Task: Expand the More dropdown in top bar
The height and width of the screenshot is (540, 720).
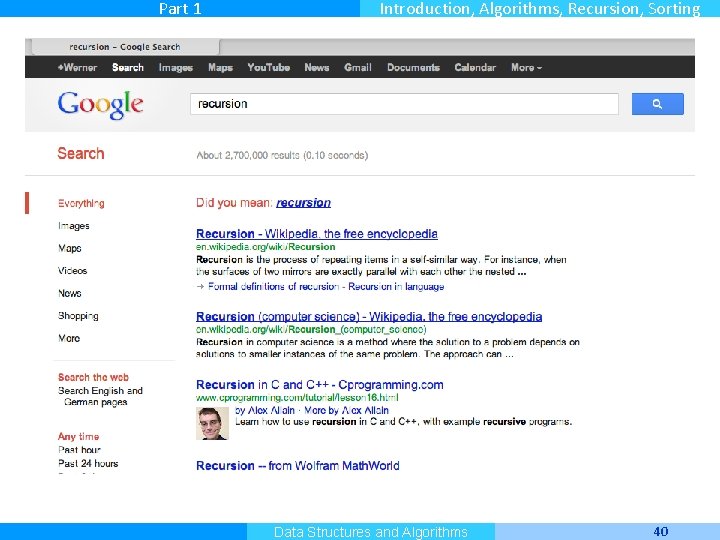Action: pyautogui.click(x=526, y=68)
